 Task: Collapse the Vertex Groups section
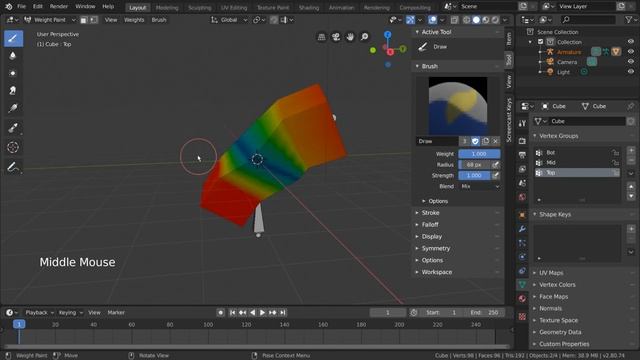[558, 136]
